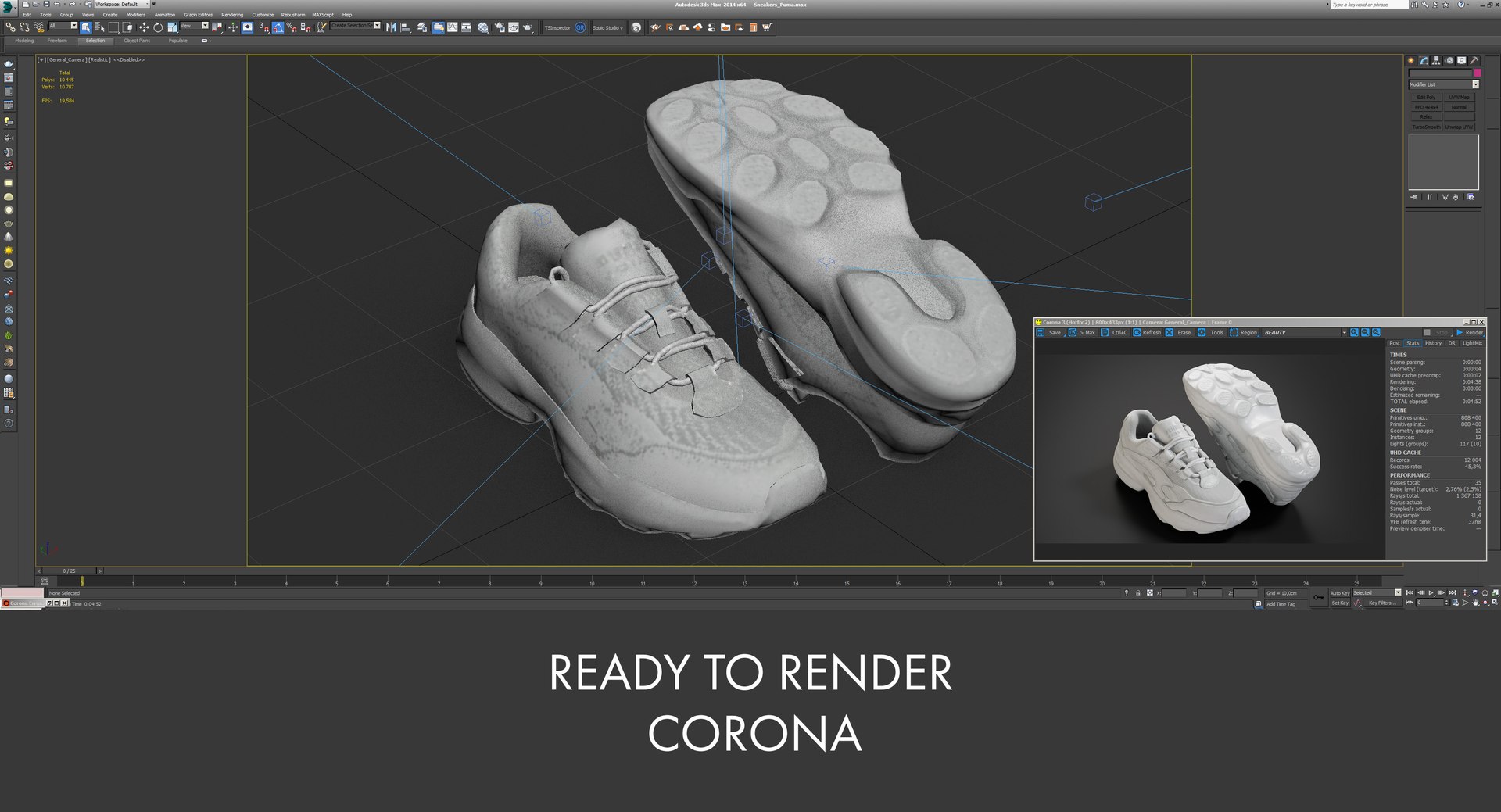Click the Refresh button in Corona window
The width and height of the screenshot is (1501, 812).
click(1147, 333)
